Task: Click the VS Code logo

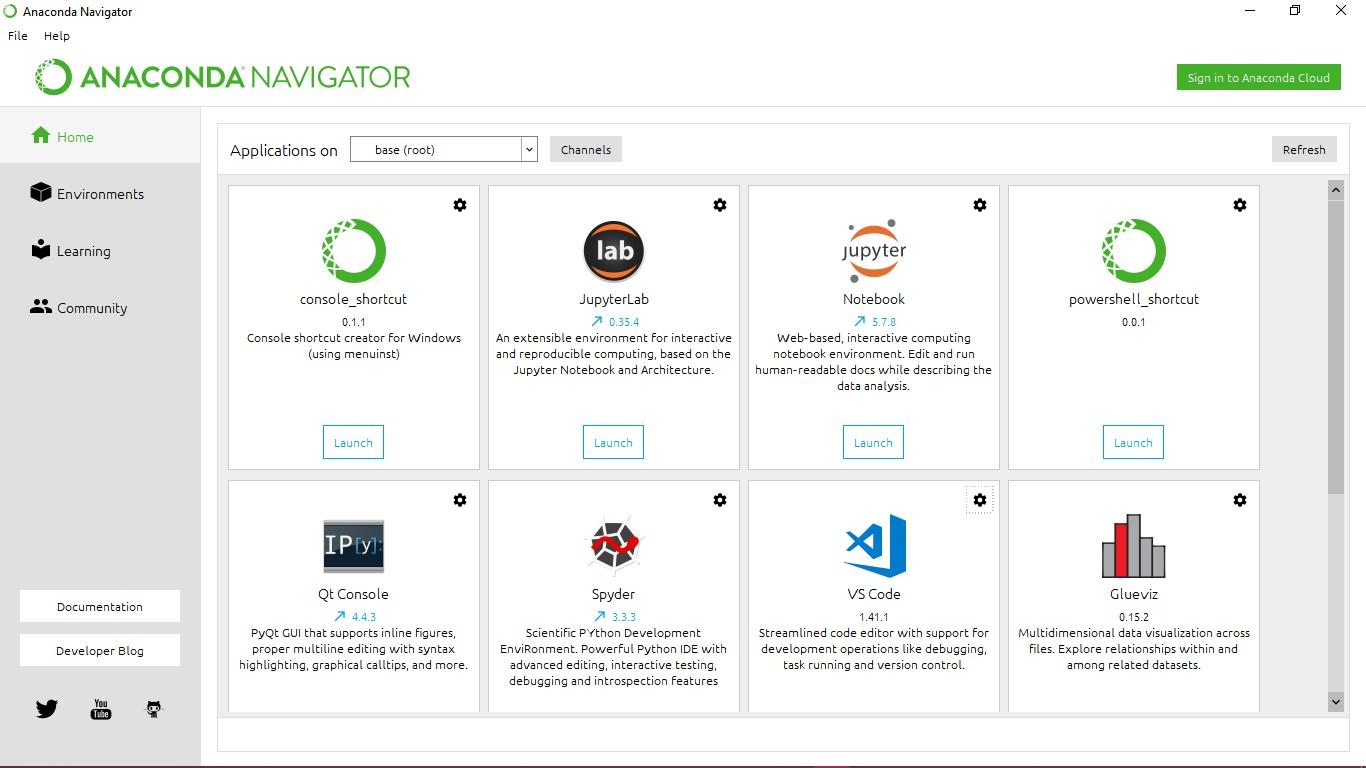Action: pyautogui.click(x=875, y=546)
